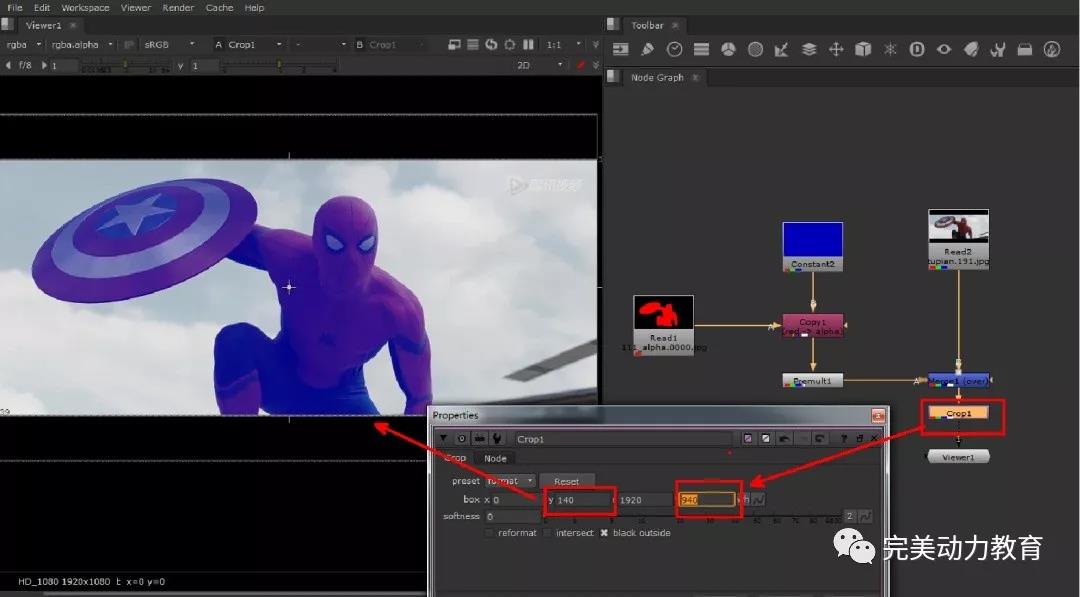Click the box r field showing 1920
The width and height of the screenshot is (1080, 597).
(645, 500)
